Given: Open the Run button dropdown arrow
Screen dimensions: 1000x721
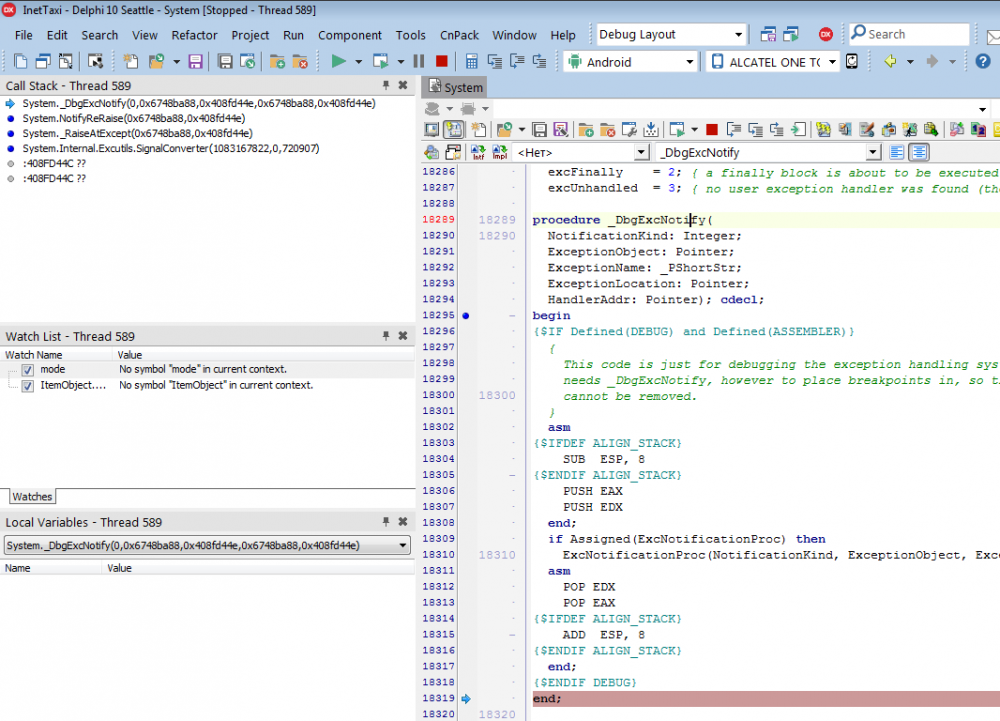Looking at the screenshot, I should coord(358,62).
